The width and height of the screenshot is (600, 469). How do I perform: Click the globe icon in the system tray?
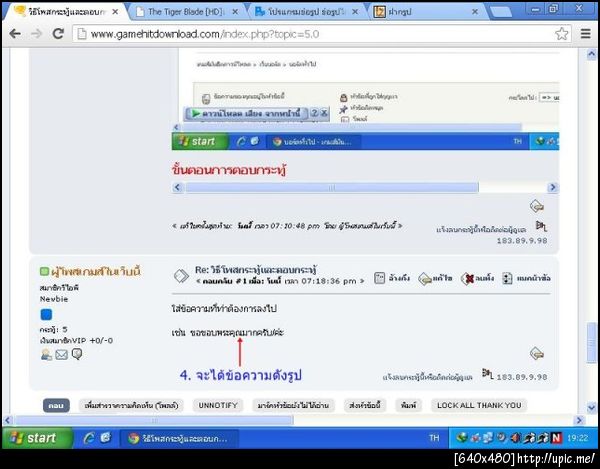[462, 437]
